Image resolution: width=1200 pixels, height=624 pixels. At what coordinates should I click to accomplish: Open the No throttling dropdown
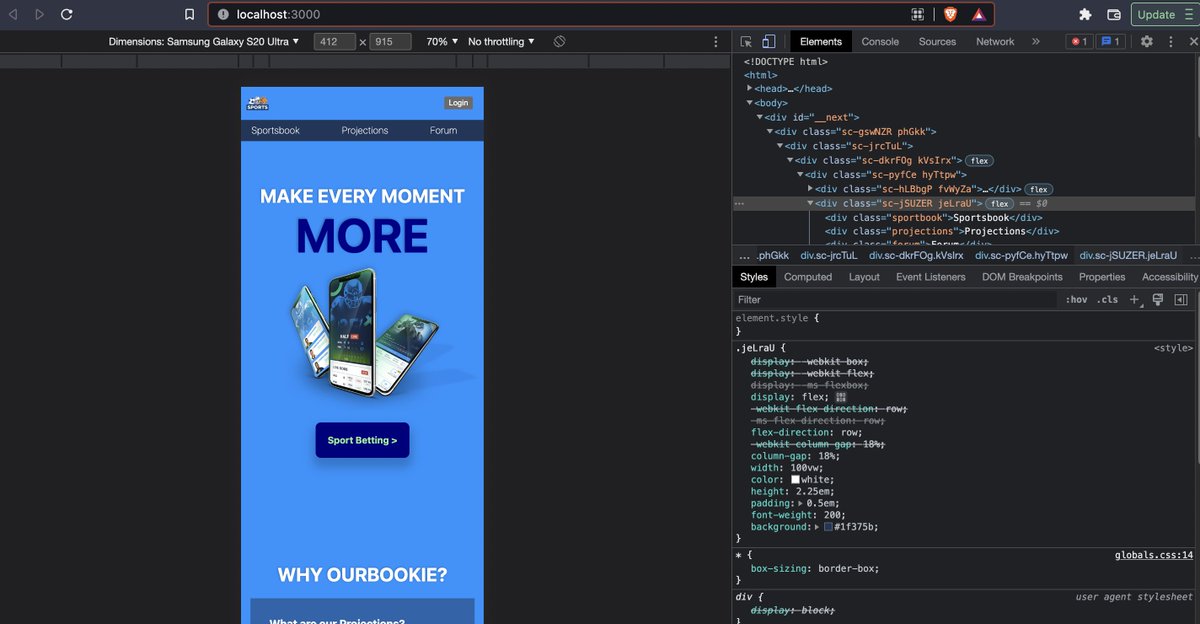tap(501, 42)
